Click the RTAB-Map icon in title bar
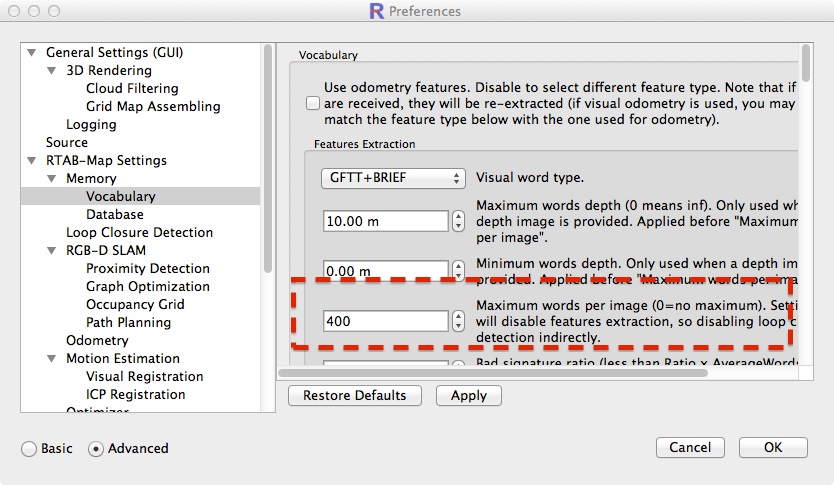 click(376, 12)
